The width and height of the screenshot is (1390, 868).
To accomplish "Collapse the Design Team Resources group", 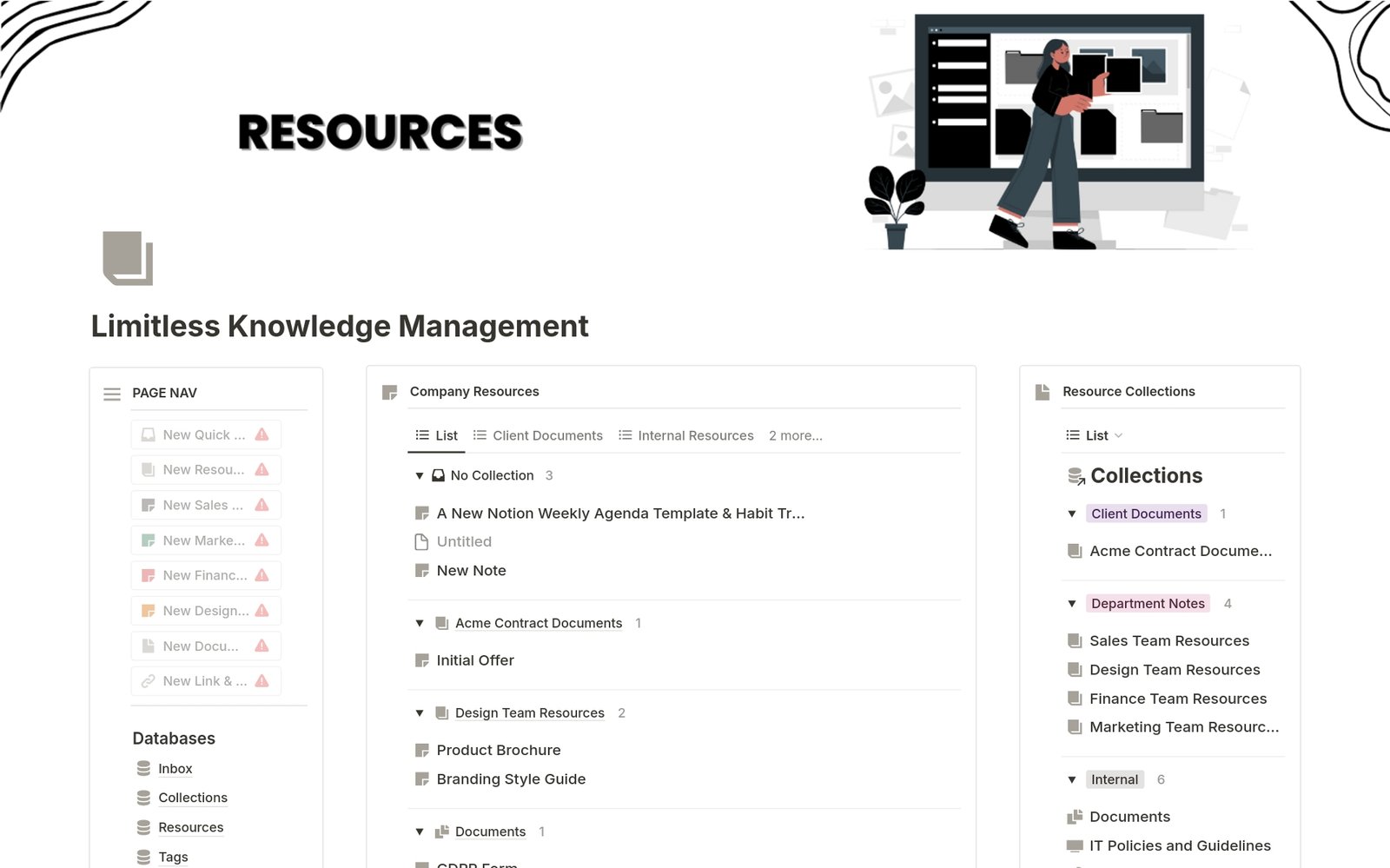I will [420, 712].
